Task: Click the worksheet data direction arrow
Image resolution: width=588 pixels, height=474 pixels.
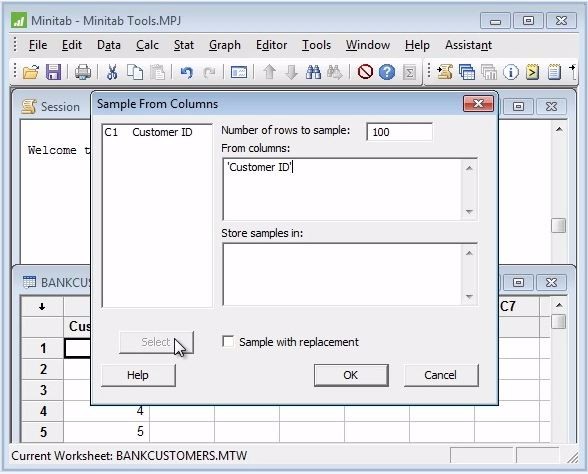Action: pos(42,306)
